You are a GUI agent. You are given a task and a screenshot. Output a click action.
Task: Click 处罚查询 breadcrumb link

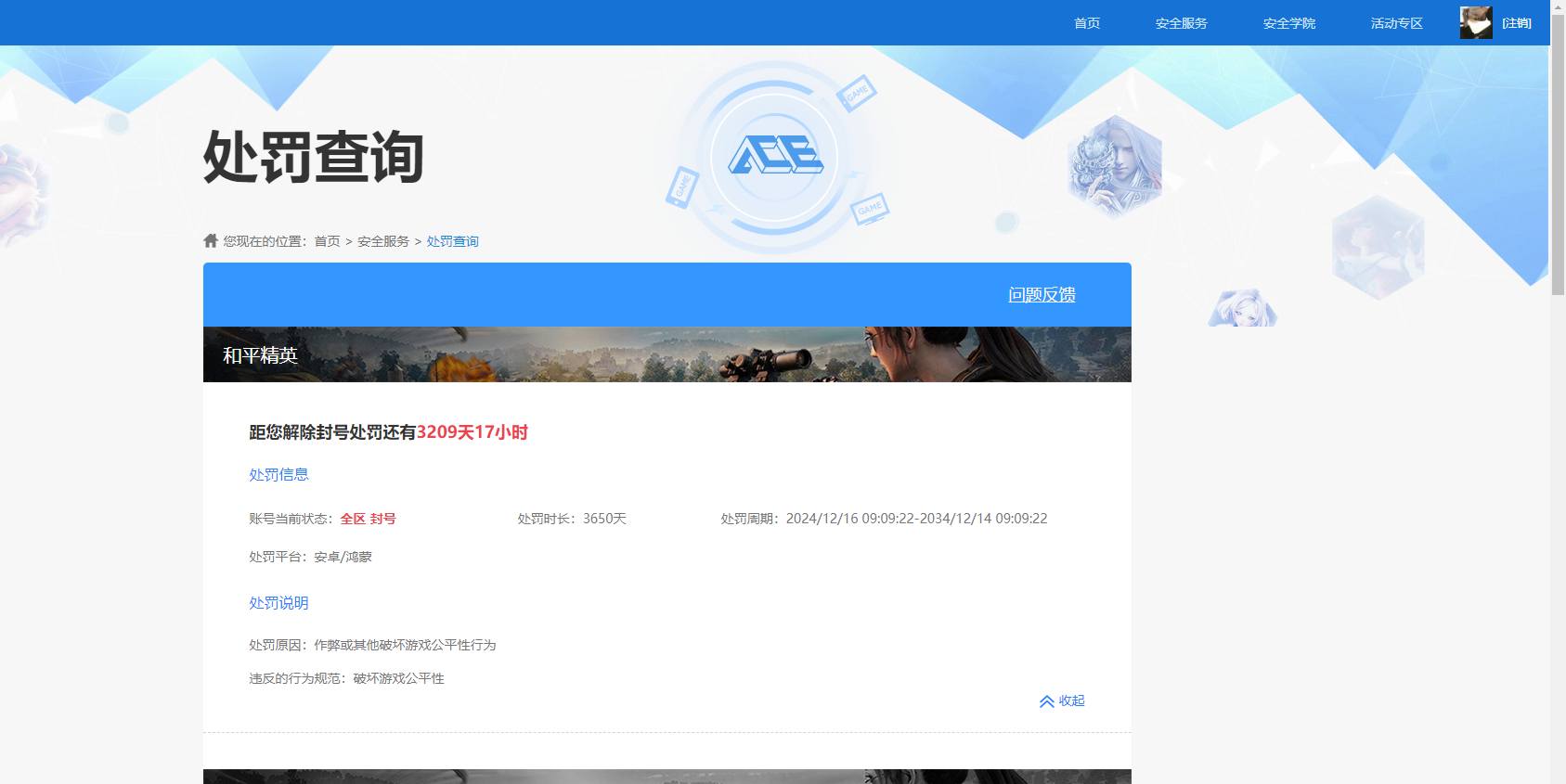tap(453, 241)
